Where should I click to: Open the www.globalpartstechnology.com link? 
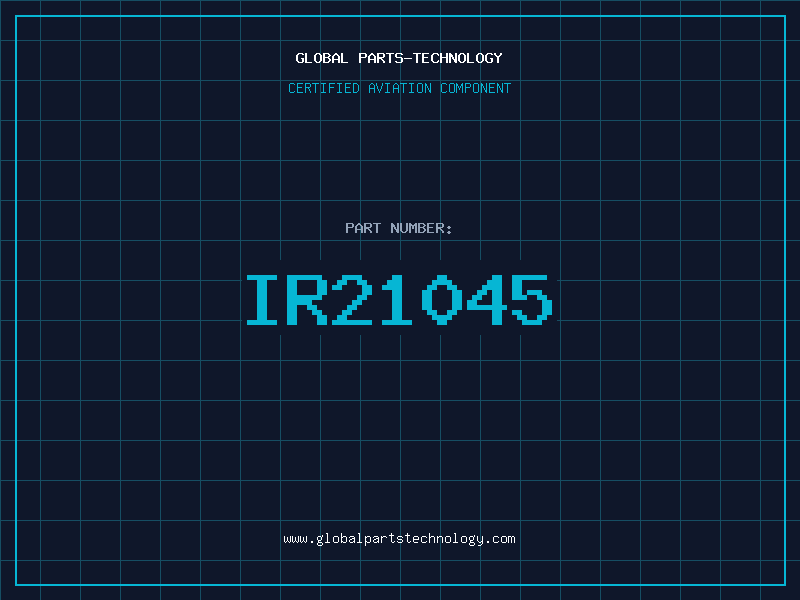(x=399, y=539)
